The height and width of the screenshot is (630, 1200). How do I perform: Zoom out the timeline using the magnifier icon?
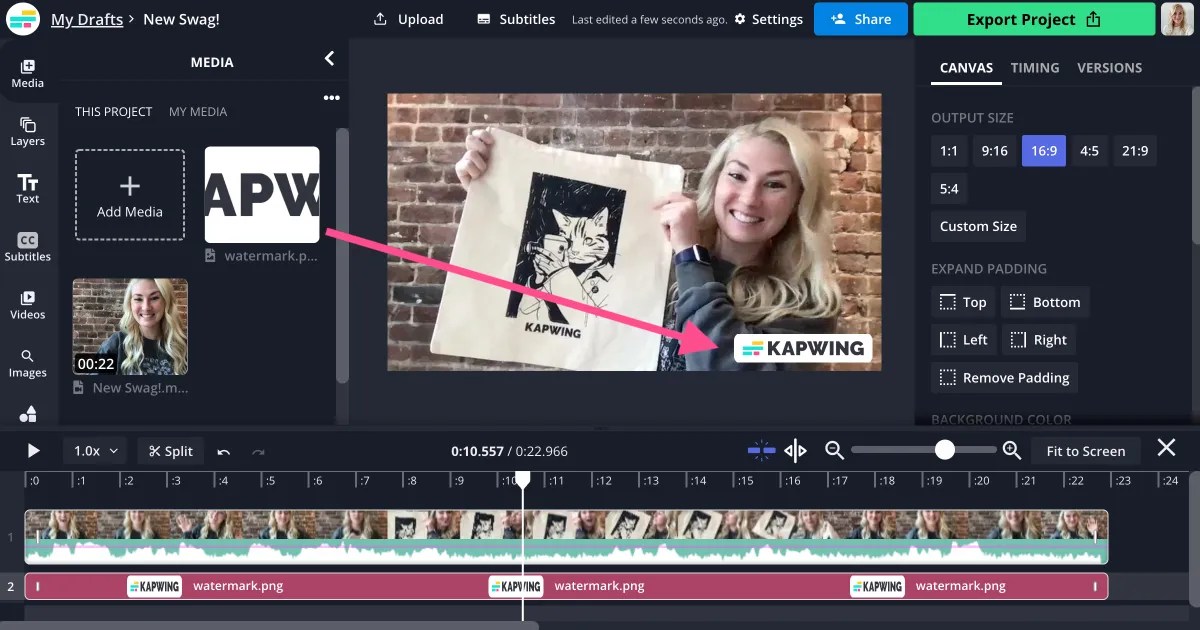pyautogui.click(x=835, y=450)
